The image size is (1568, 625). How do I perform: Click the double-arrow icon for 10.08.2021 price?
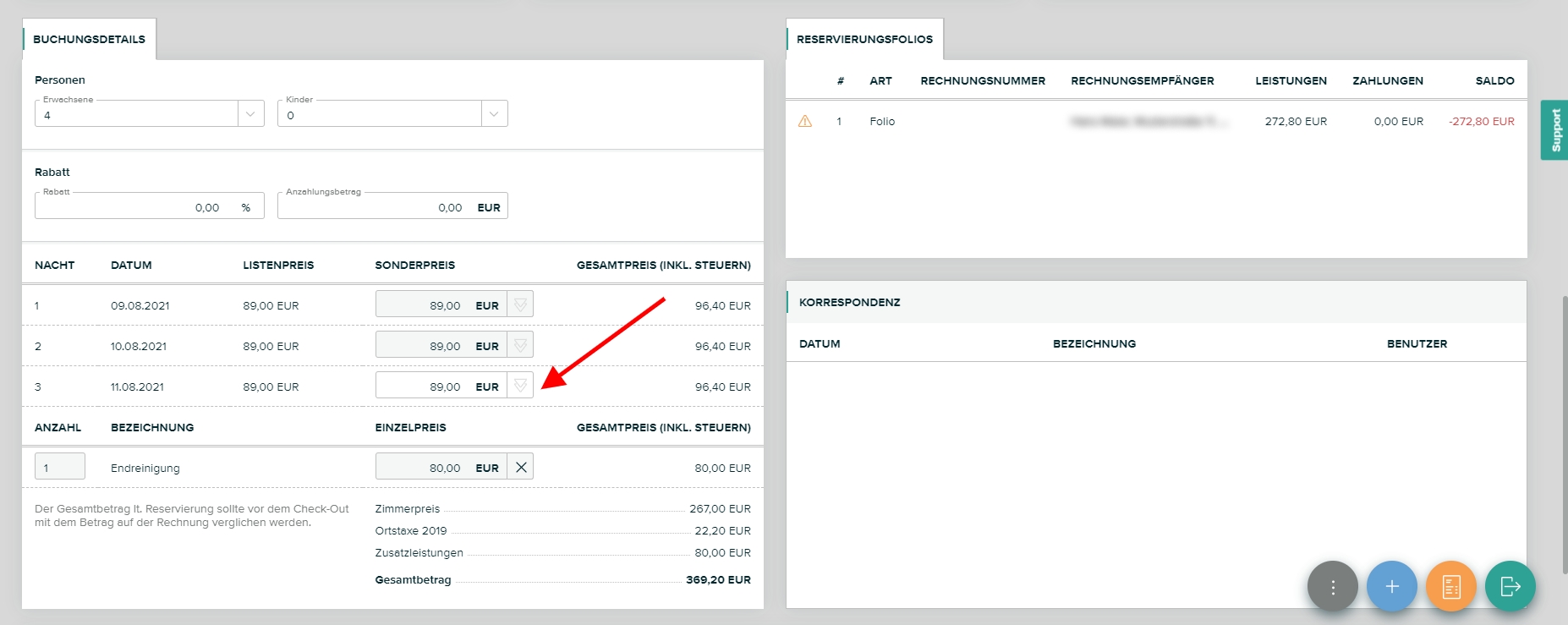[520, 345]
